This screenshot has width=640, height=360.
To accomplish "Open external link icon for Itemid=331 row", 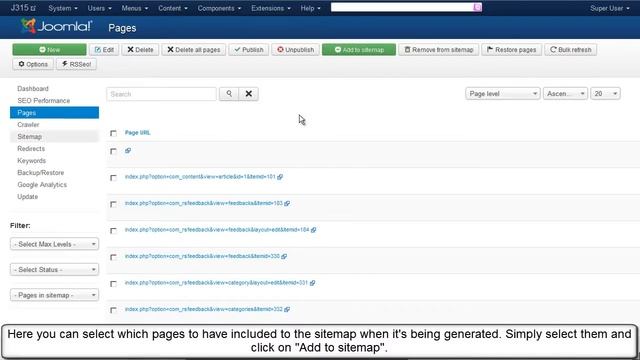I will (312, 283).
